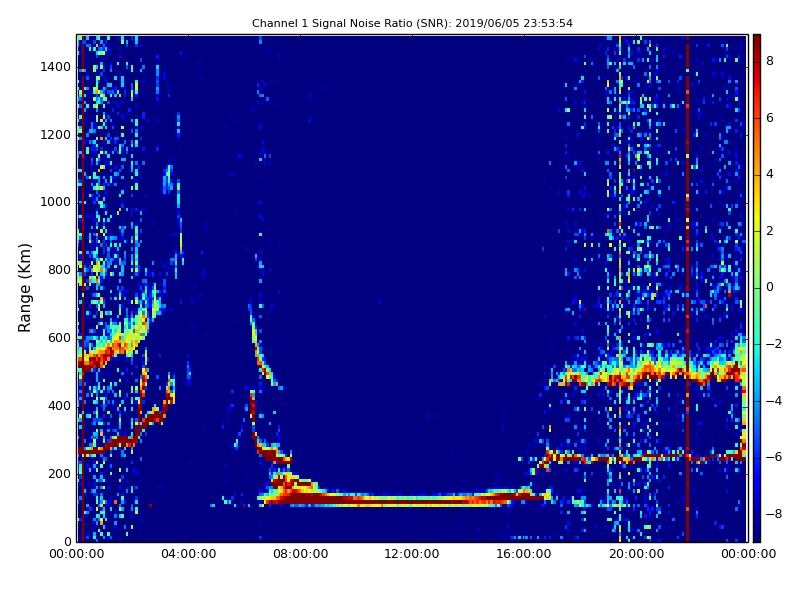Click the colorbar label 8
The image size is (800, 600).
770,61
